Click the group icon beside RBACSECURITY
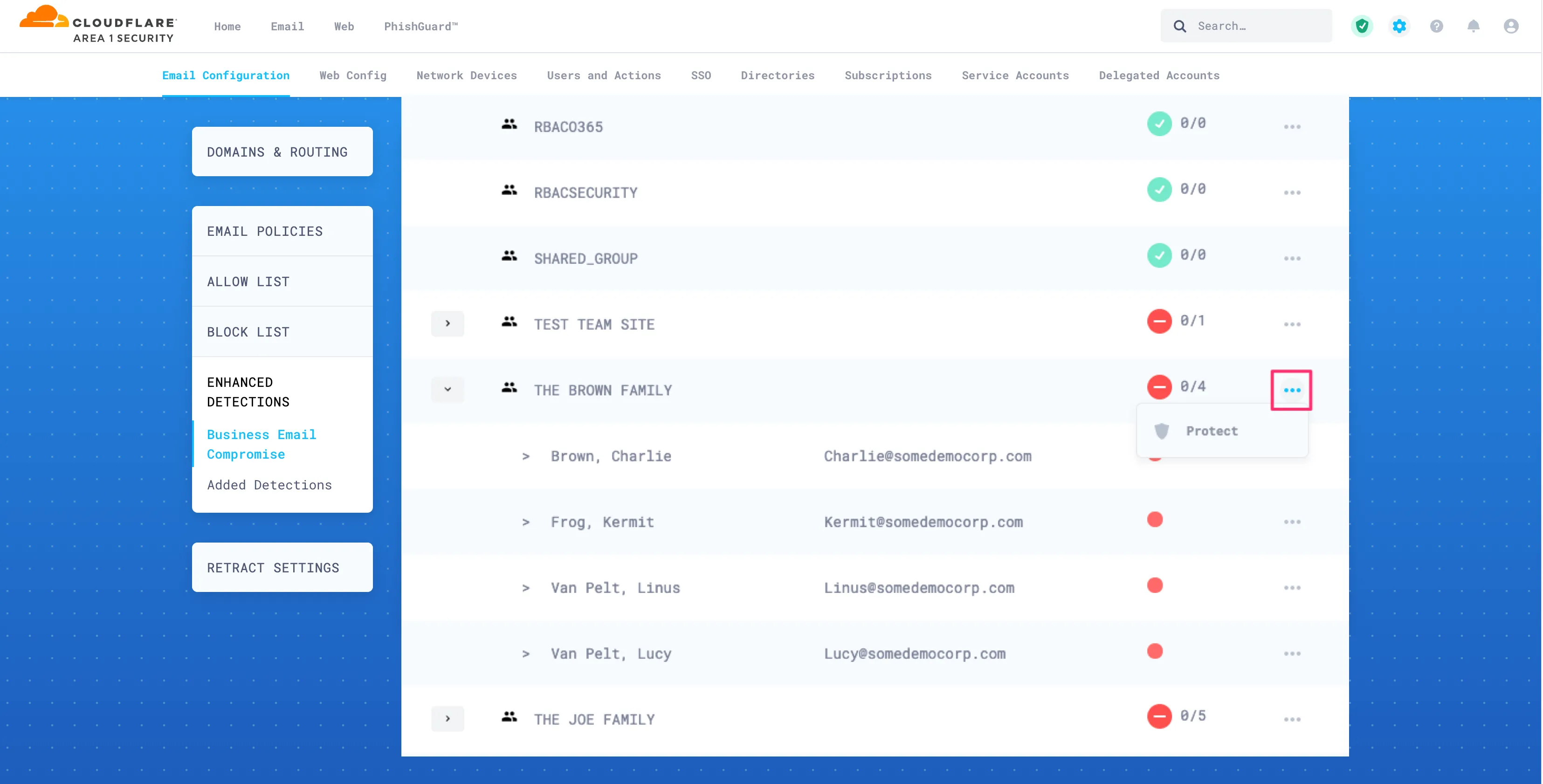1543x784 pixels. click(509, 190)
